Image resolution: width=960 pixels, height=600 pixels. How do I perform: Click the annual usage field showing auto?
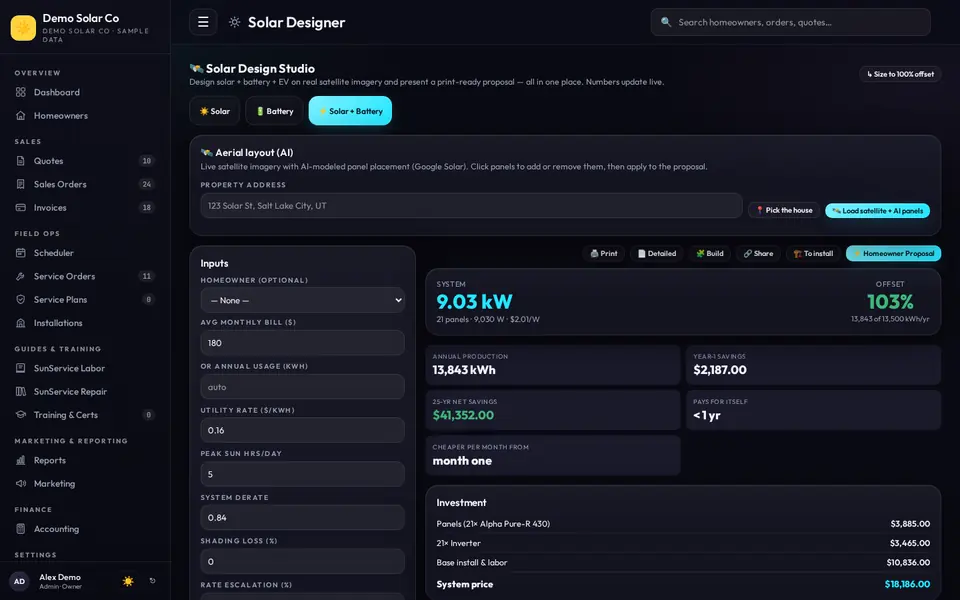point(302,387)
